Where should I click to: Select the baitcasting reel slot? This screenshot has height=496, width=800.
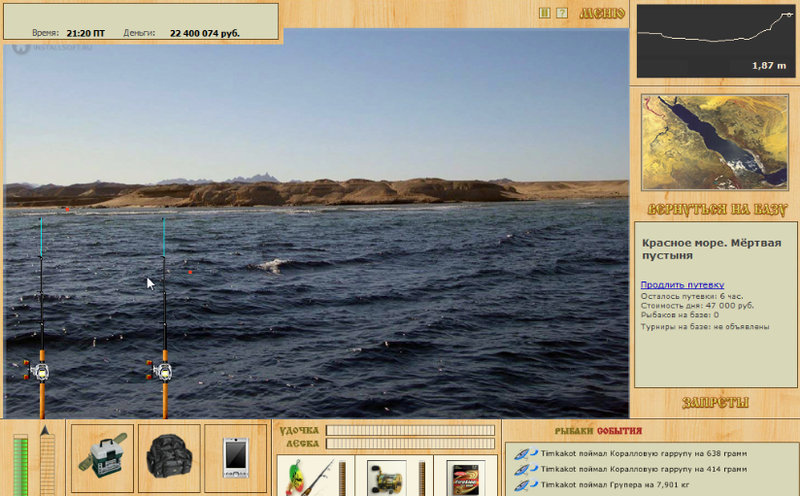point(387,477)
